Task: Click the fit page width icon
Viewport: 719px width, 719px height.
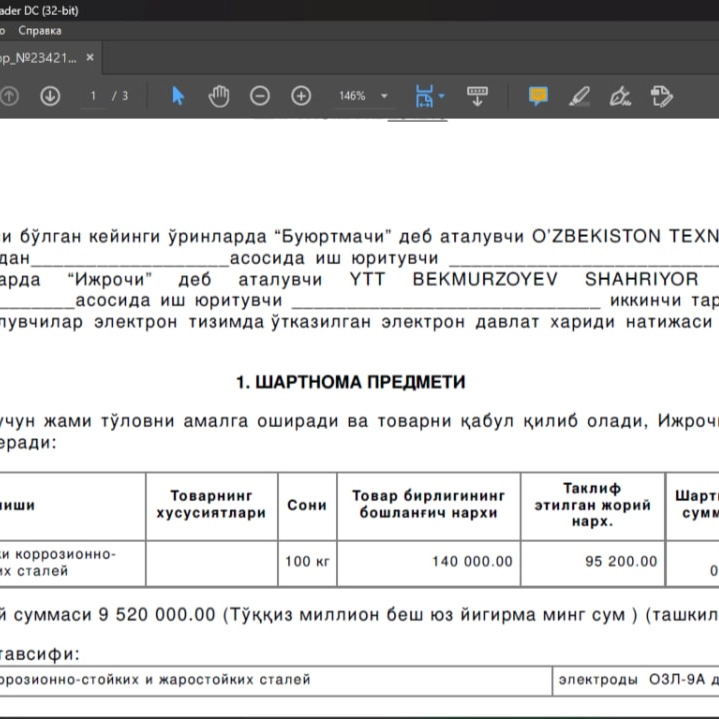Action: (x=424, y=96)
